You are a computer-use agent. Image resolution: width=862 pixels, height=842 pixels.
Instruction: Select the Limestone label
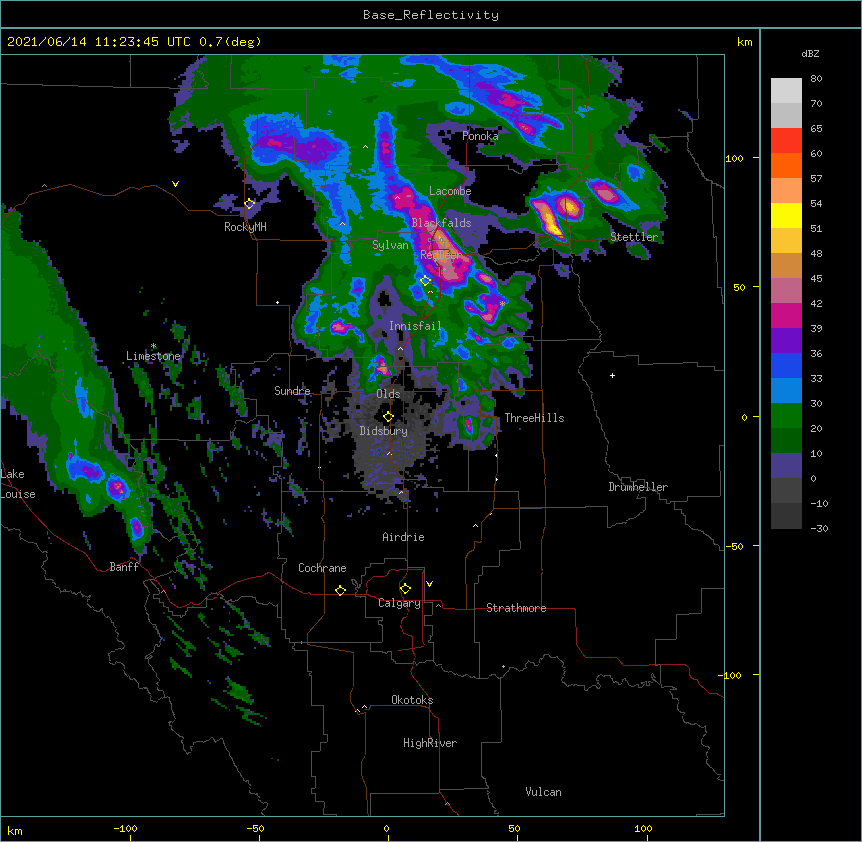[153, 356]
